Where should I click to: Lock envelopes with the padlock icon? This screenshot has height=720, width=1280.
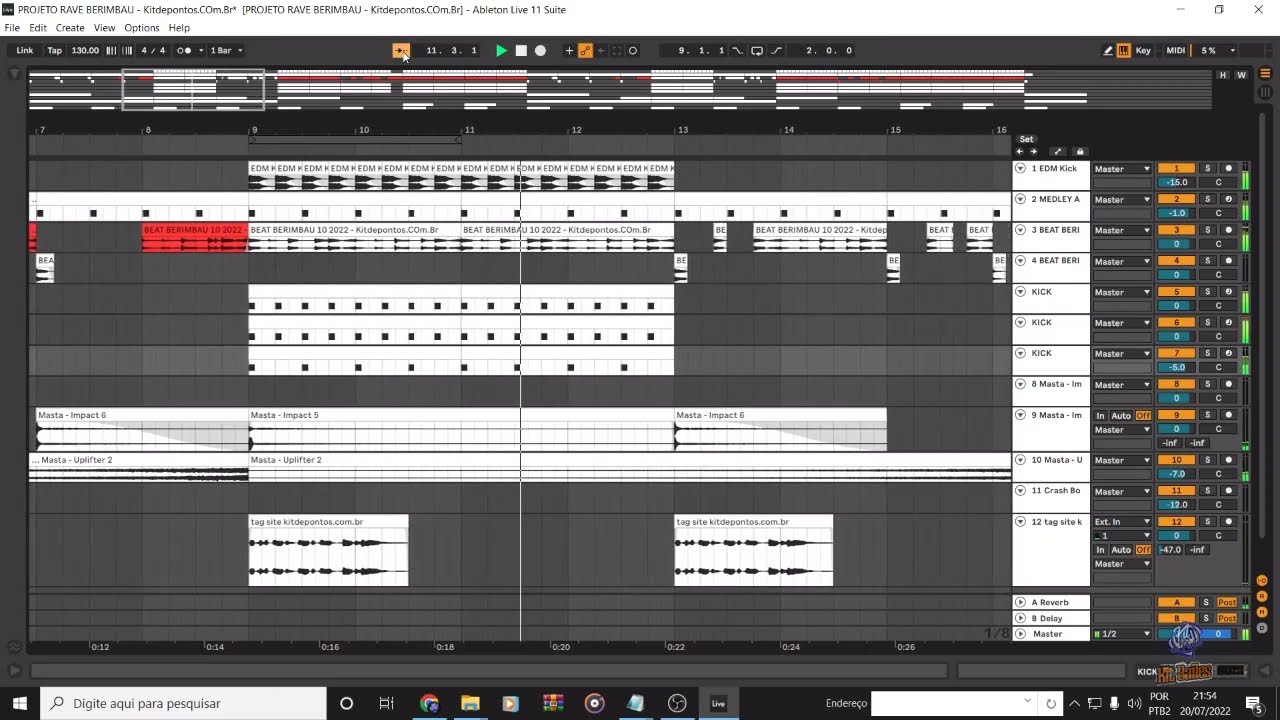tap(1079, 152)
